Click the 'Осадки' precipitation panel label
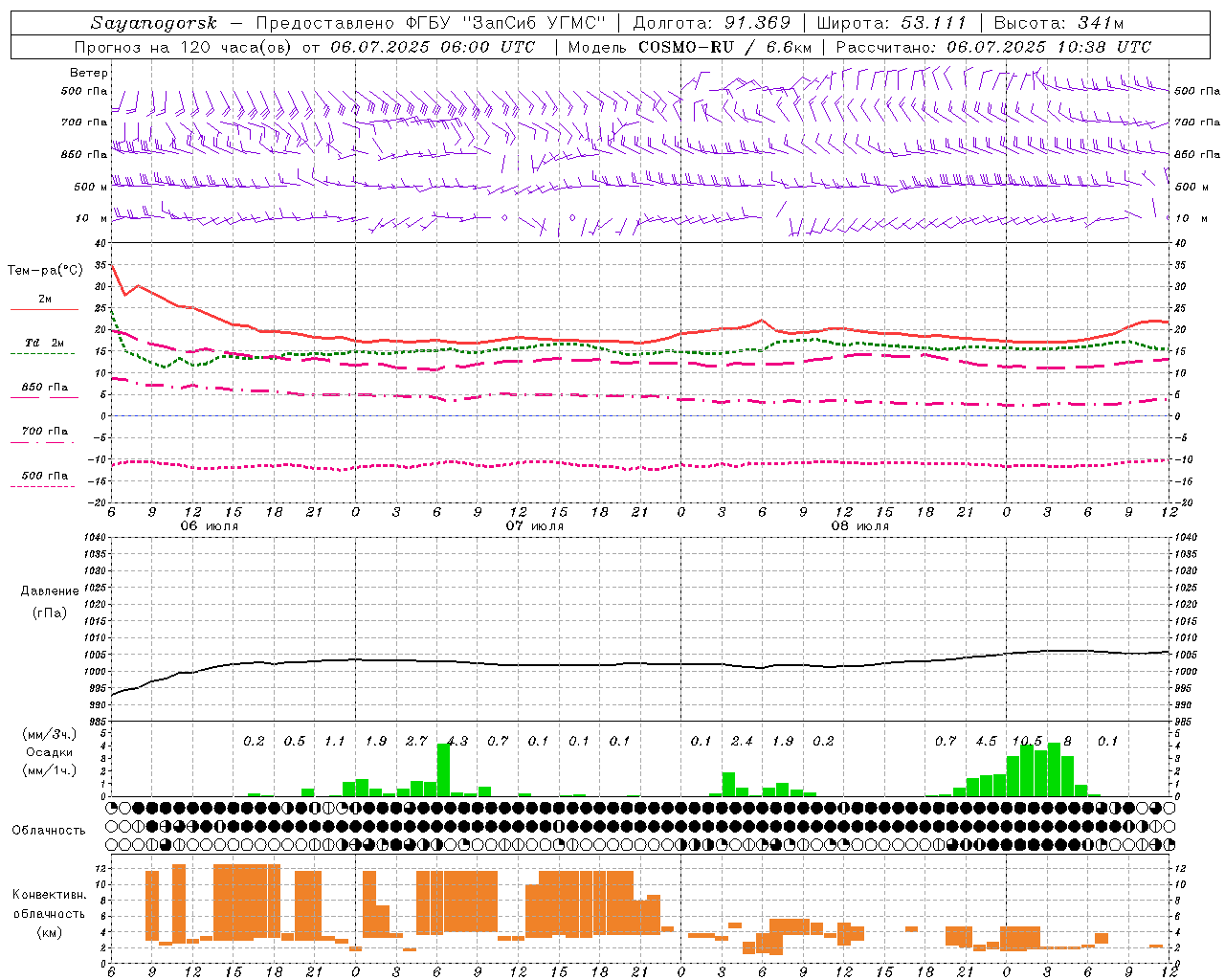Image resolution: width=1225 pixels, height=980 pixels. pyautogui.click(x=49, y=752)
